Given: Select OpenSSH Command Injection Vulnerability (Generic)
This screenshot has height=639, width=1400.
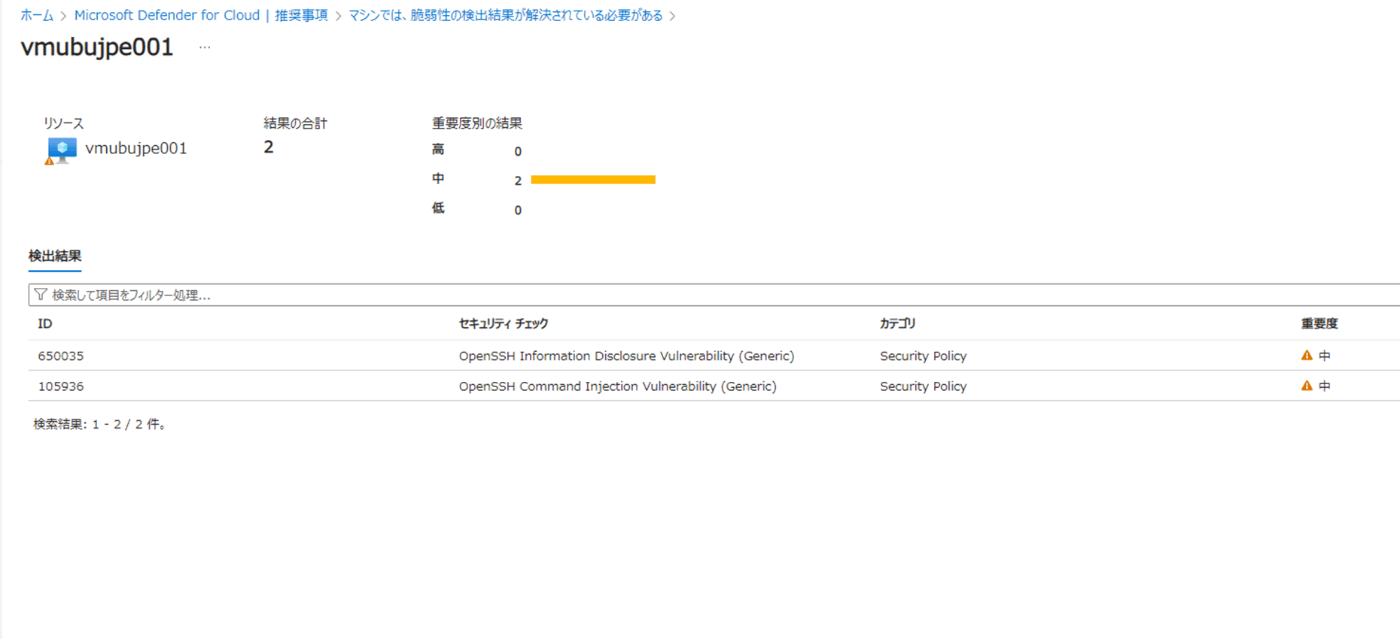Looking at the screenshot, I should pos(618,386).
